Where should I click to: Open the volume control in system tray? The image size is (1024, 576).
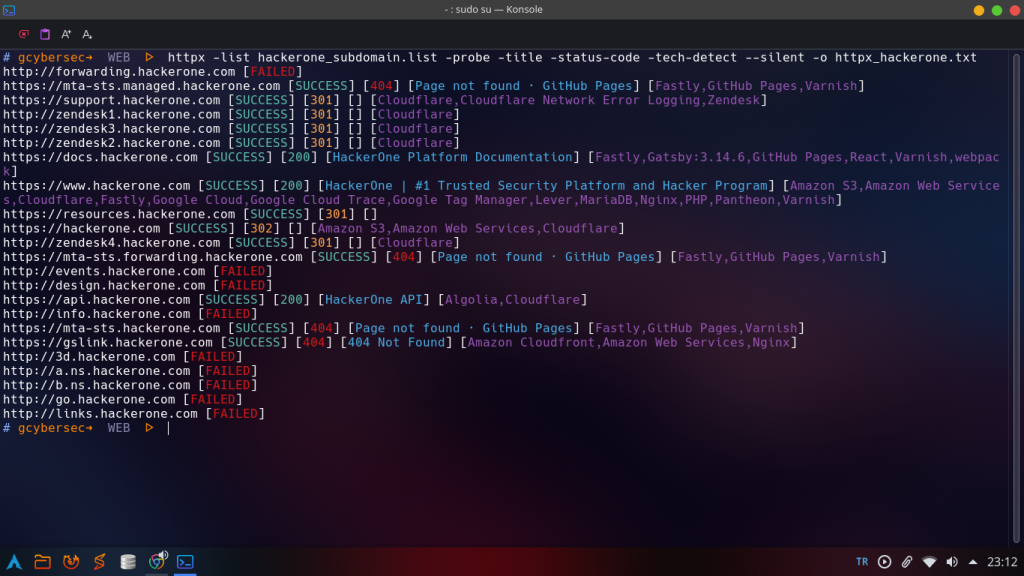[x=952, y=562]
